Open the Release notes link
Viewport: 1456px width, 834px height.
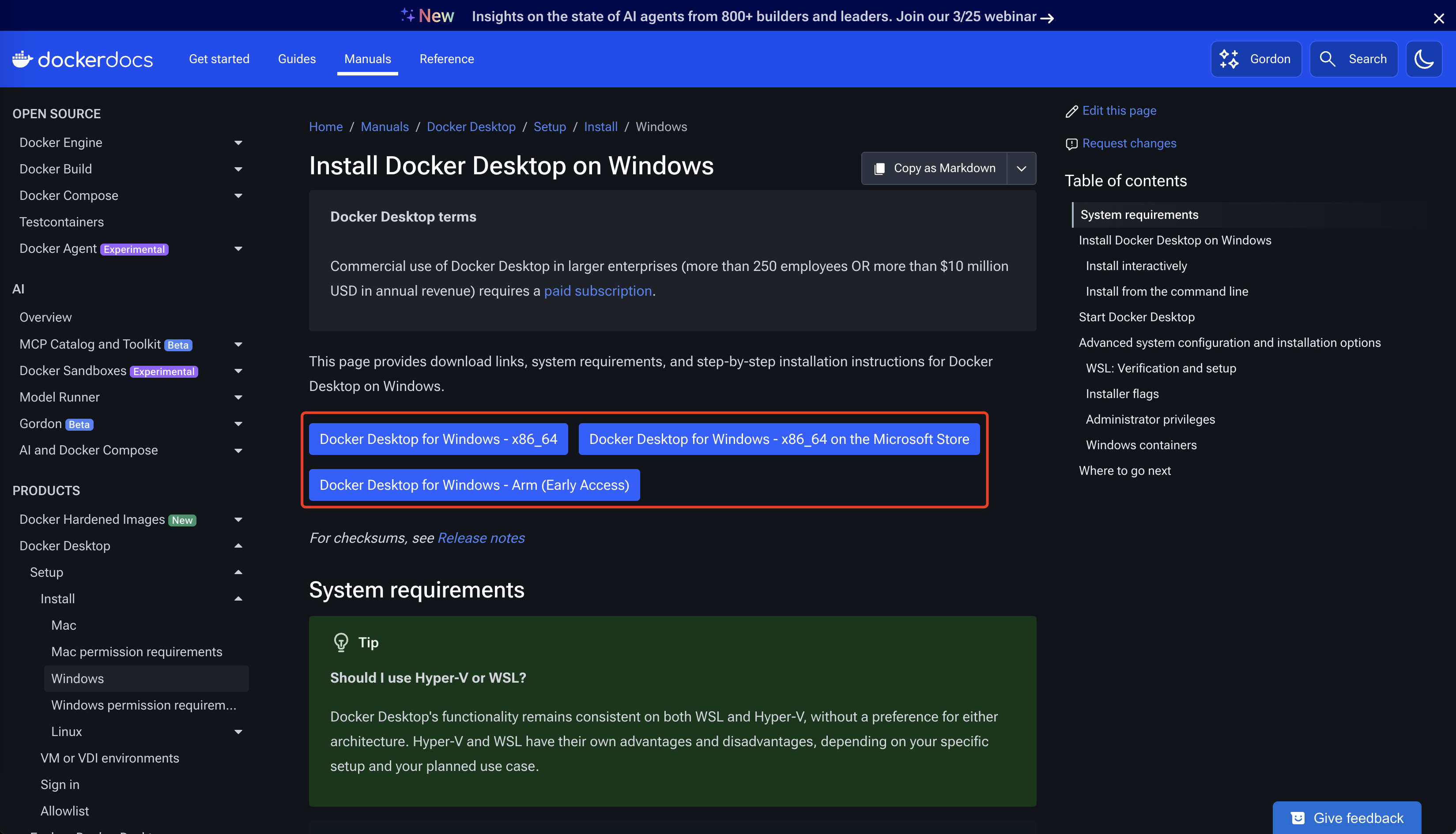[481, 538]
